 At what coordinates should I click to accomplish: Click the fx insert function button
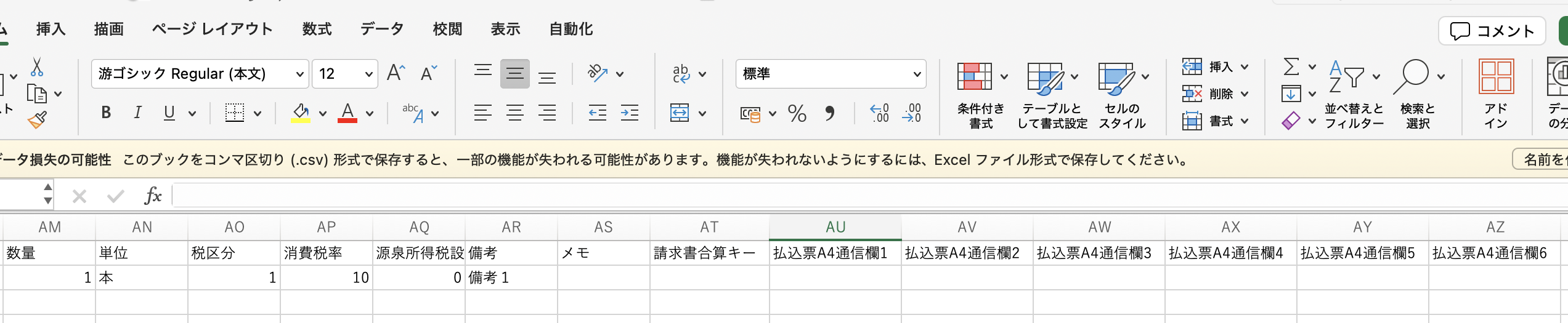[x=153, y=196]
